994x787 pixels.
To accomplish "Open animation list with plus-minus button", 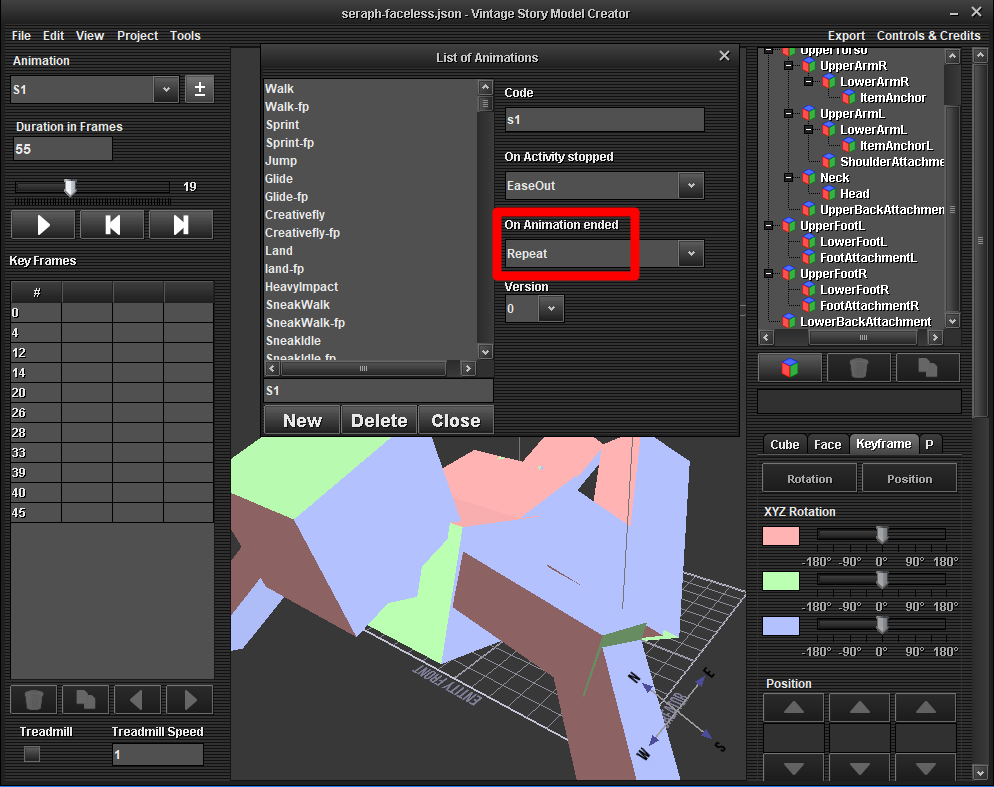I will [199, 89].
